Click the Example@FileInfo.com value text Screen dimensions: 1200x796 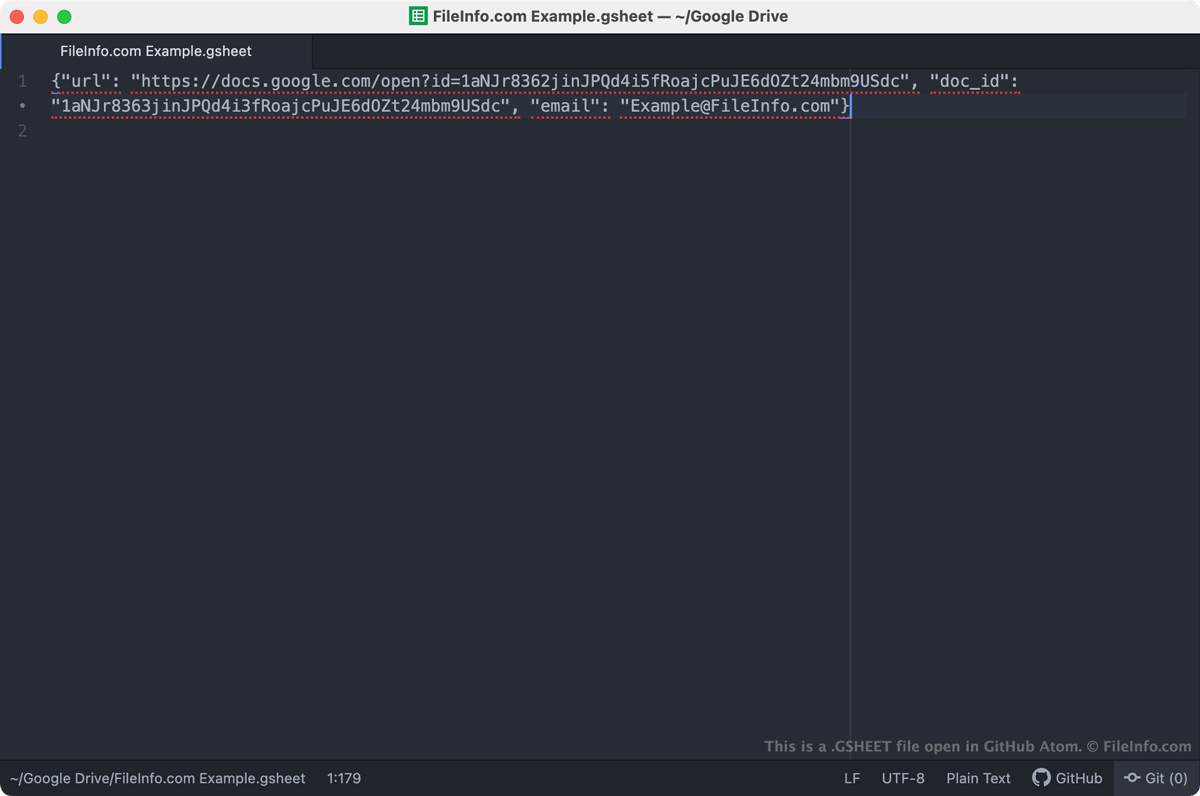tap(730, 106)
